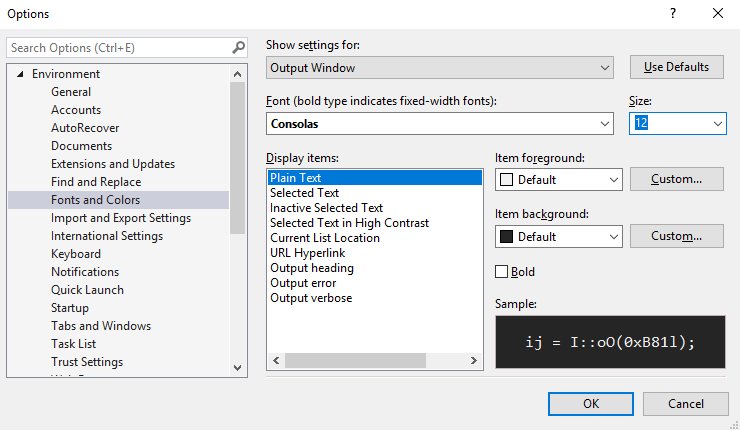The width and height of the screenshot is (740, 430).
Task: Click the search magnifier icon
Action: point(238,48)
